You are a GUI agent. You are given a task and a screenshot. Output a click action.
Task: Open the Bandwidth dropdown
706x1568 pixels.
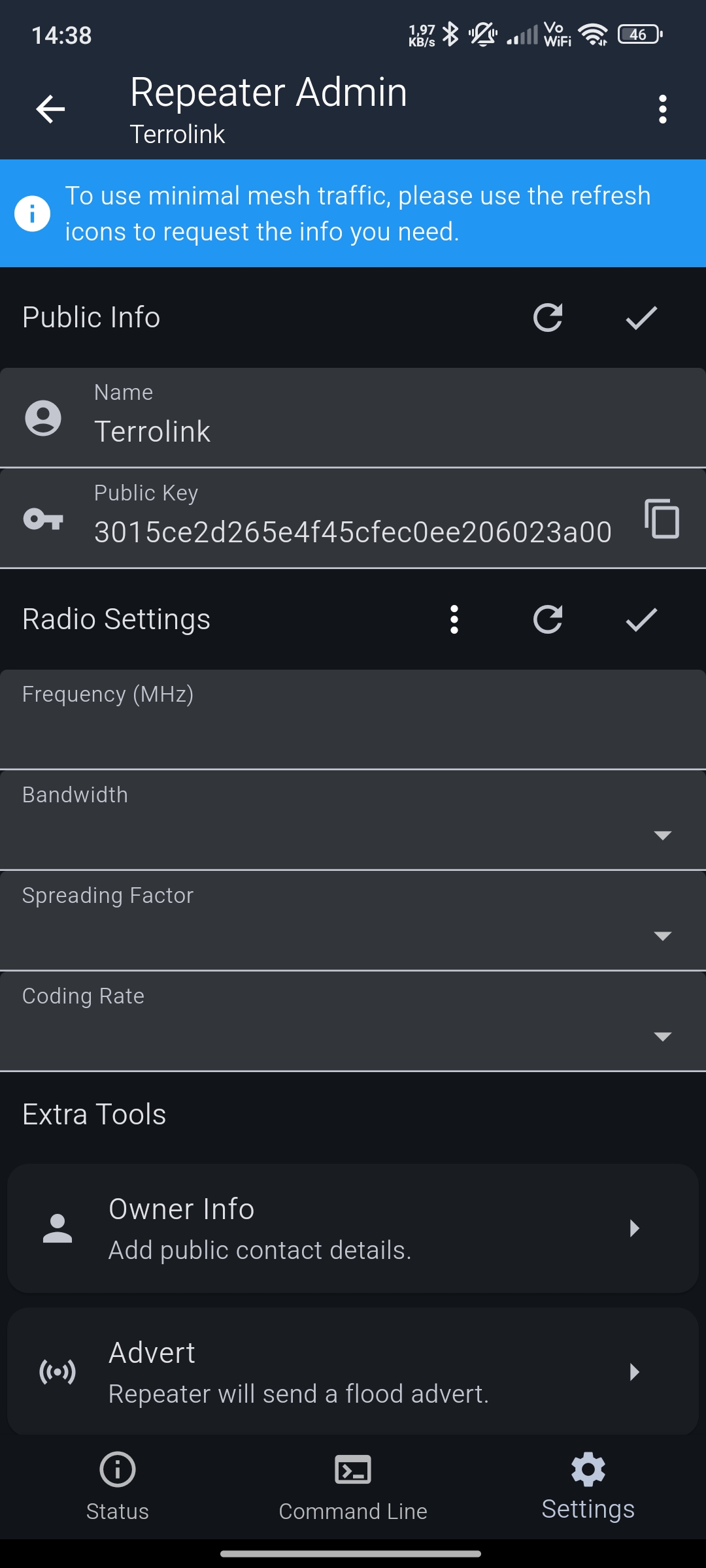353,821
